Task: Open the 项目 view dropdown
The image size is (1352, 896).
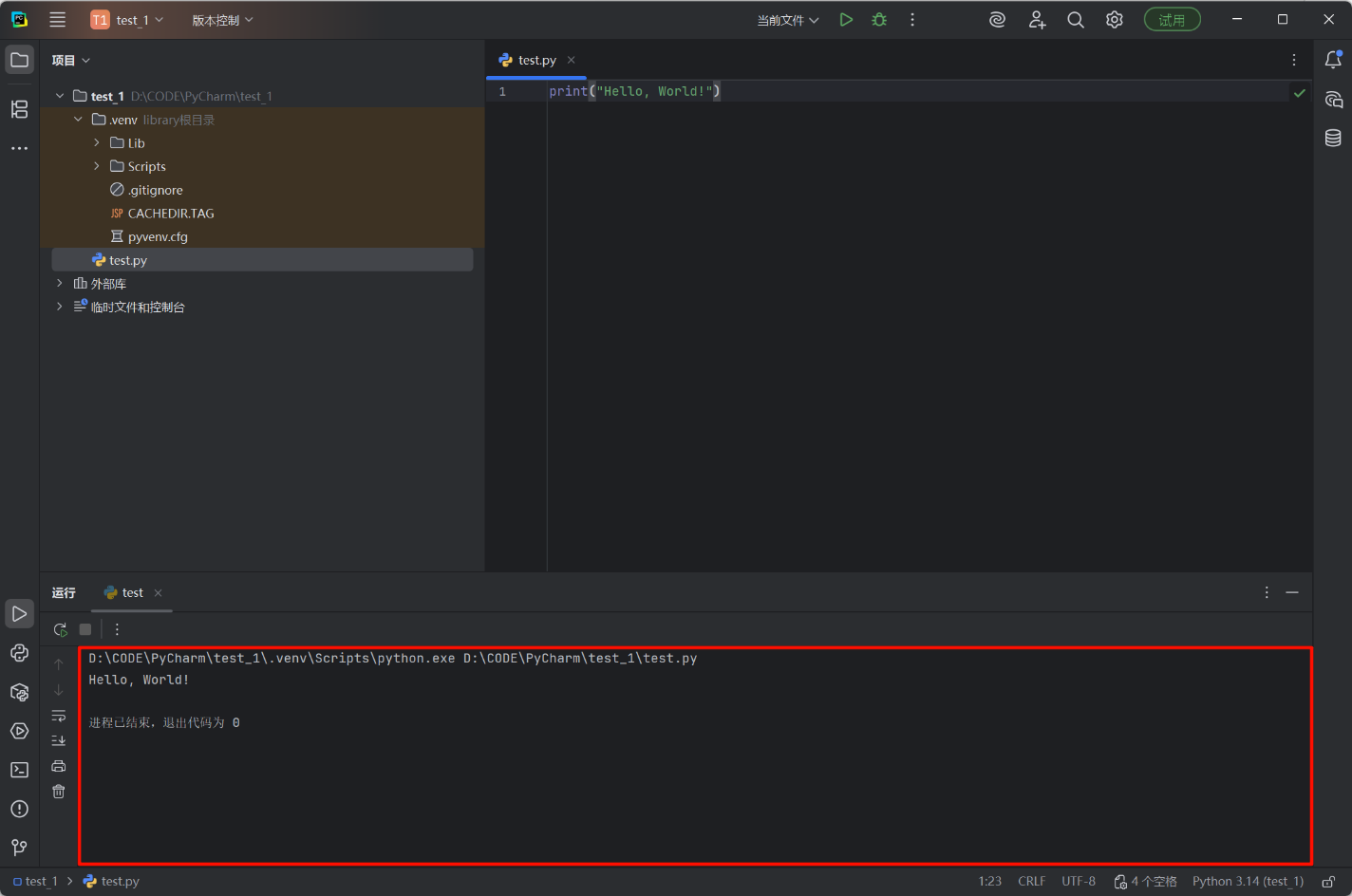Action: 70,60
